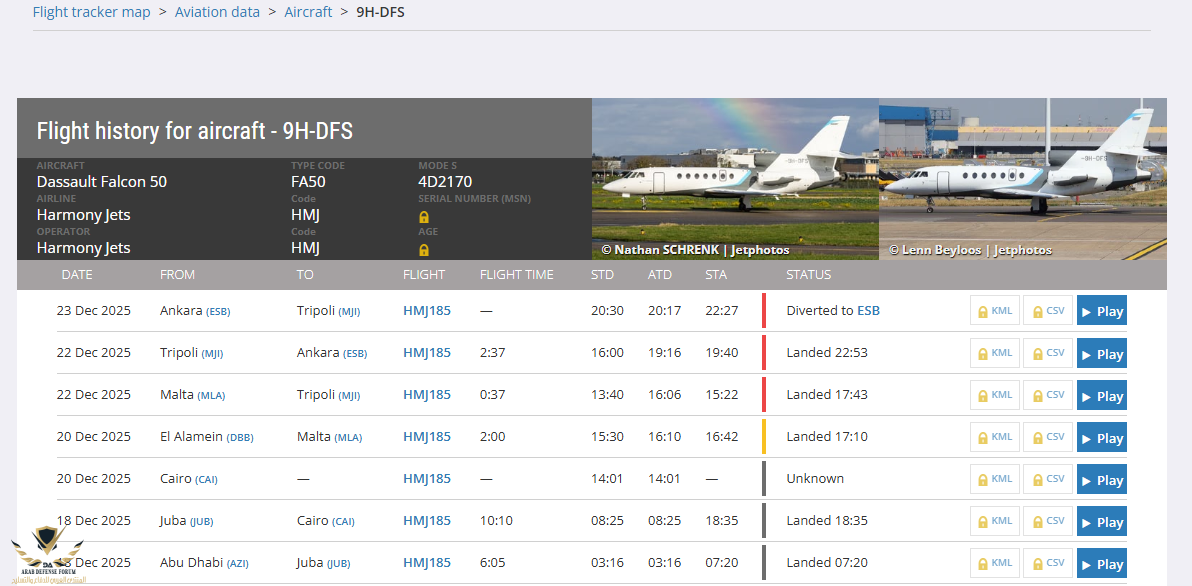Open Nathan Schrenk aircraft photo
The height and width of the screenshot is (586, 1192).
pos(735,179)
